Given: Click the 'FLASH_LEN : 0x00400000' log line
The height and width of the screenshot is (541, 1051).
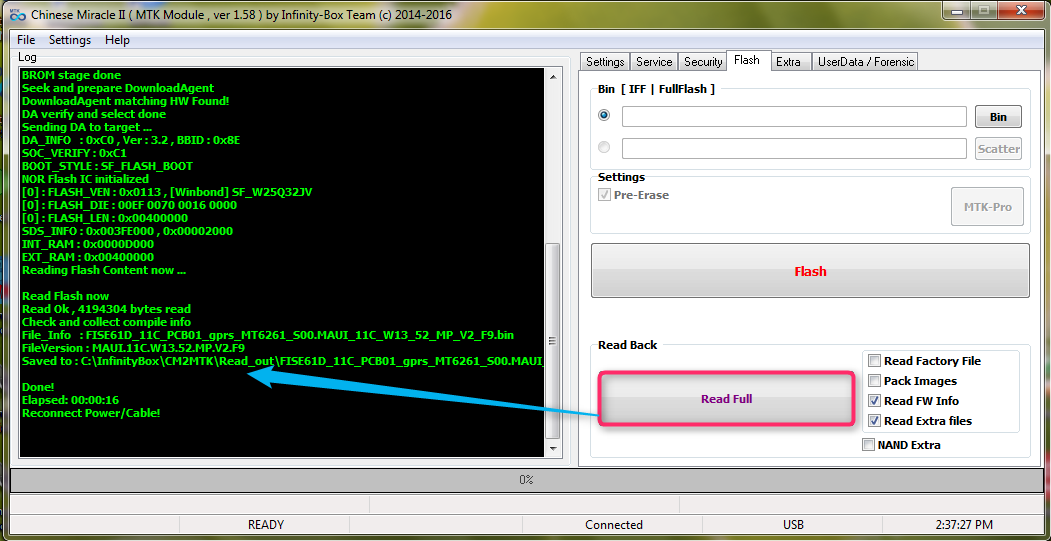Looking at the screenshot, I should tap(105, 218).
